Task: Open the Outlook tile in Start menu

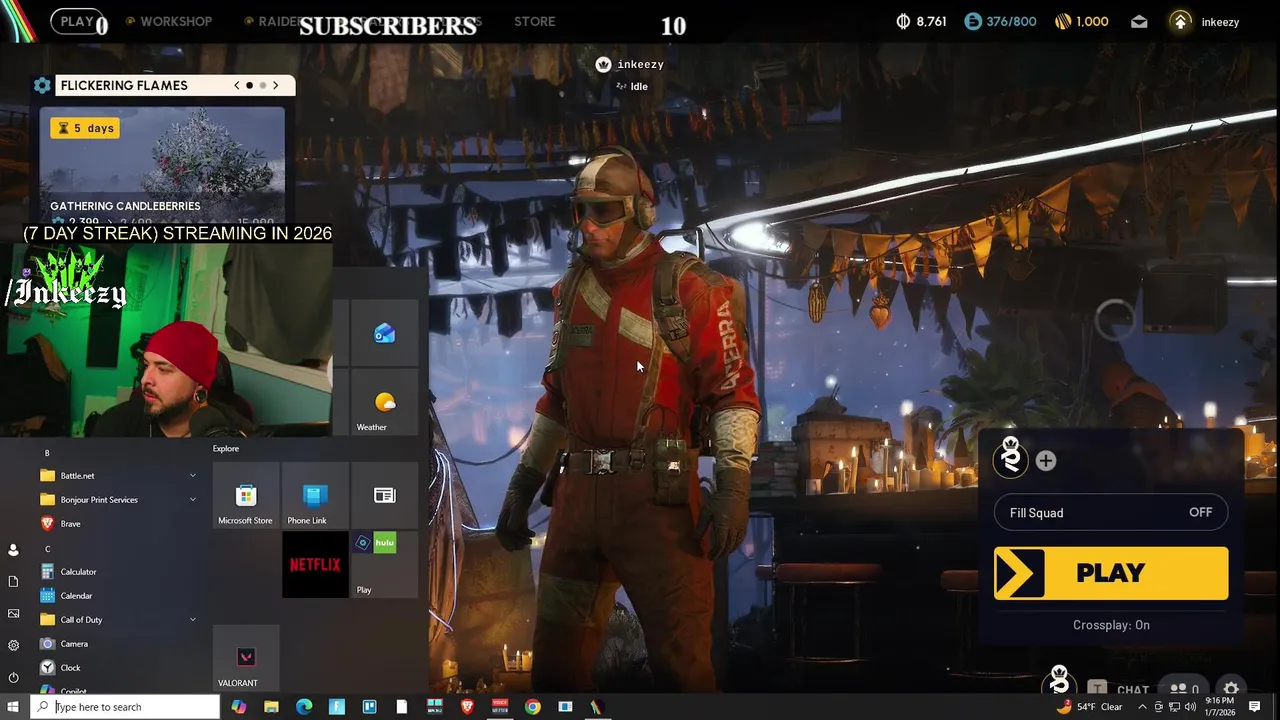Action: point(385,333)
